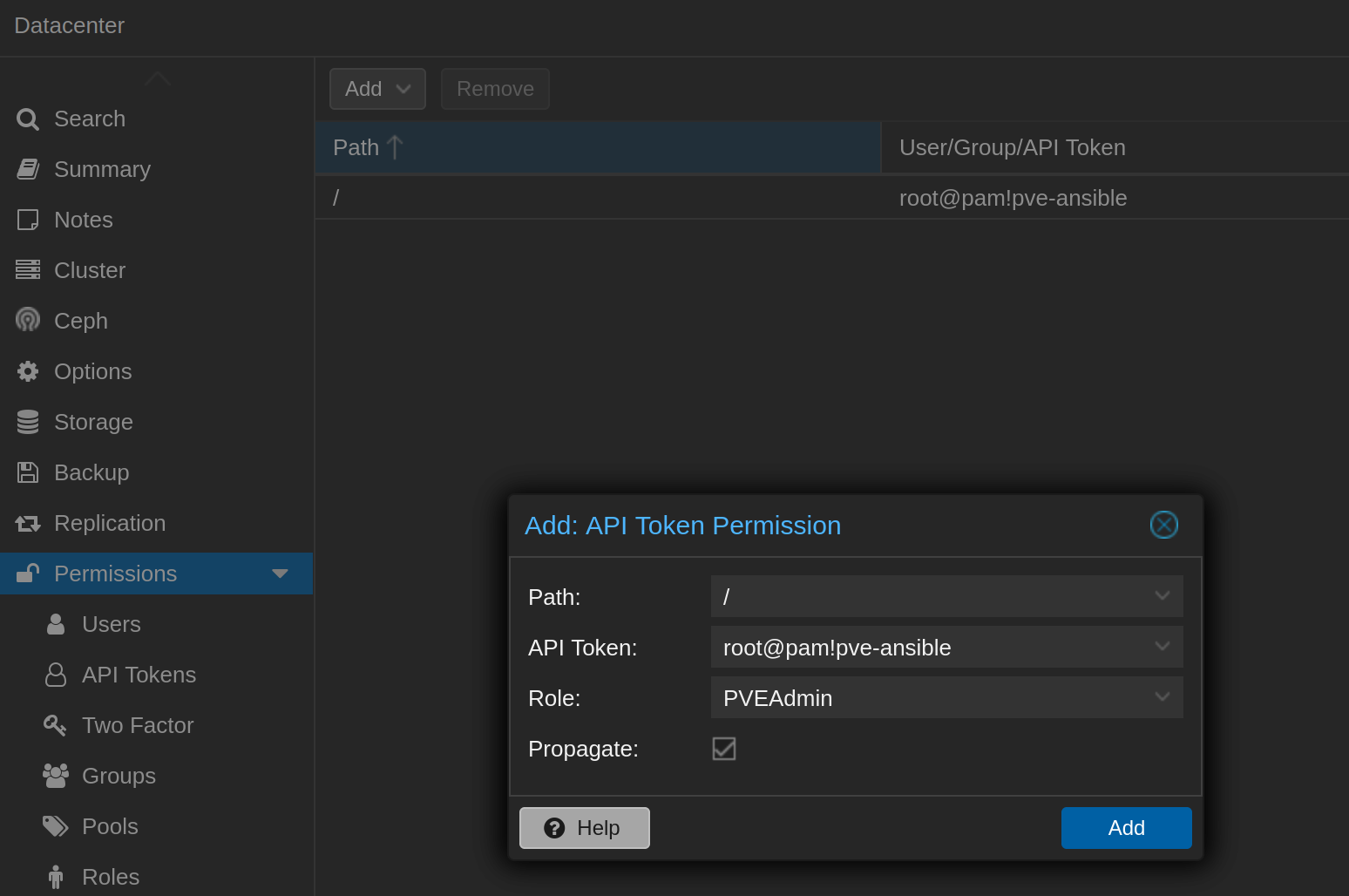Open the Cluster menu item

click(90, 270)
